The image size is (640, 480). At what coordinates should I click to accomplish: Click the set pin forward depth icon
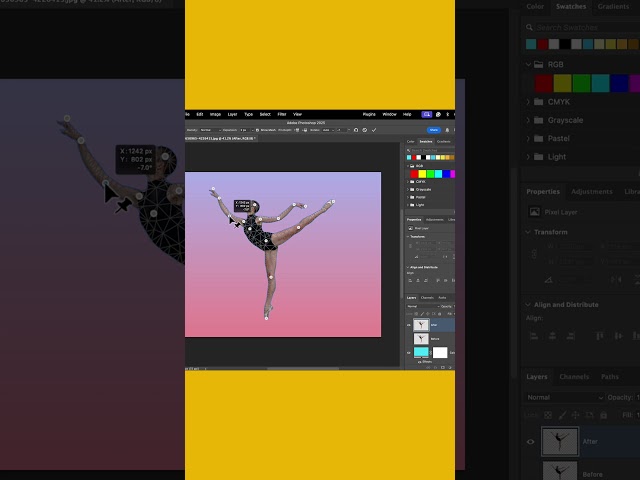tap(298, 130)
